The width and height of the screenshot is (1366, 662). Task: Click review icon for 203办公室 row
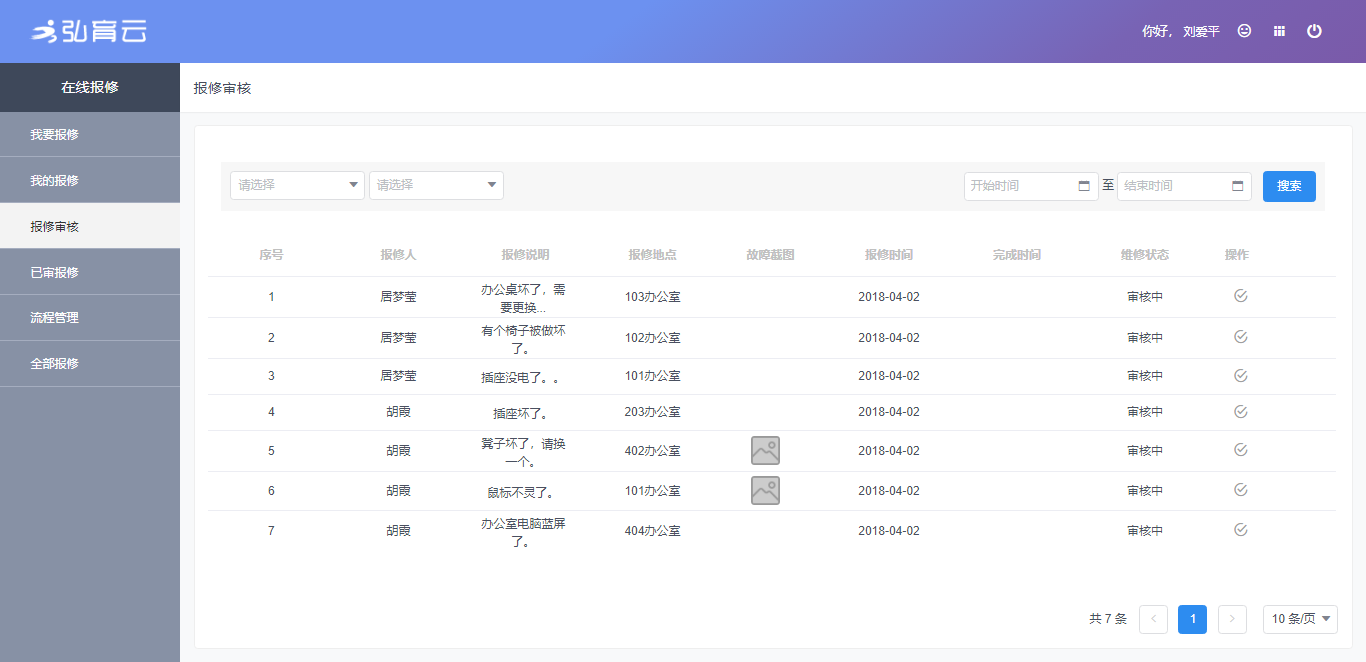(1240, 412)
